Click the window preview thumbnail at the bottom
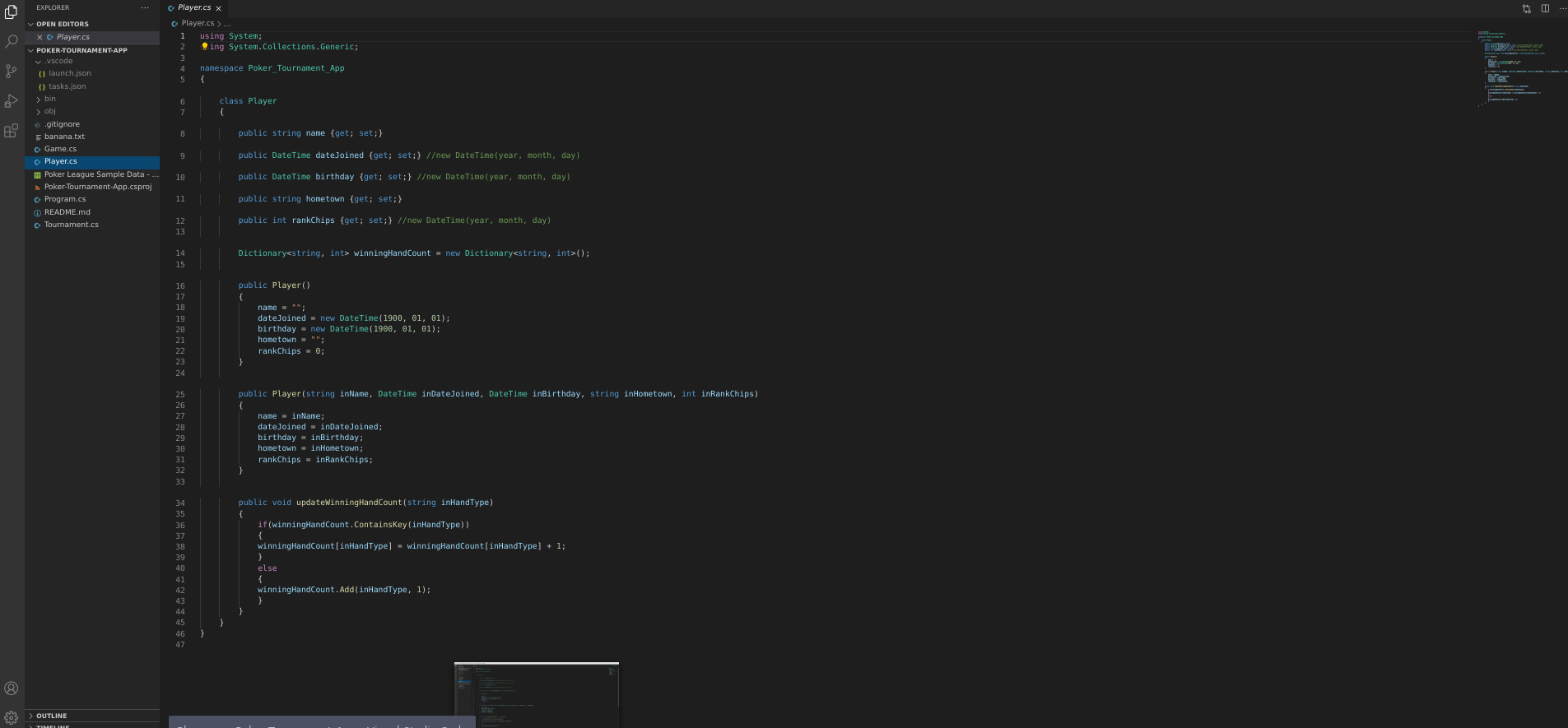Viewport: 1568px width, 728px height. point(537,694)
